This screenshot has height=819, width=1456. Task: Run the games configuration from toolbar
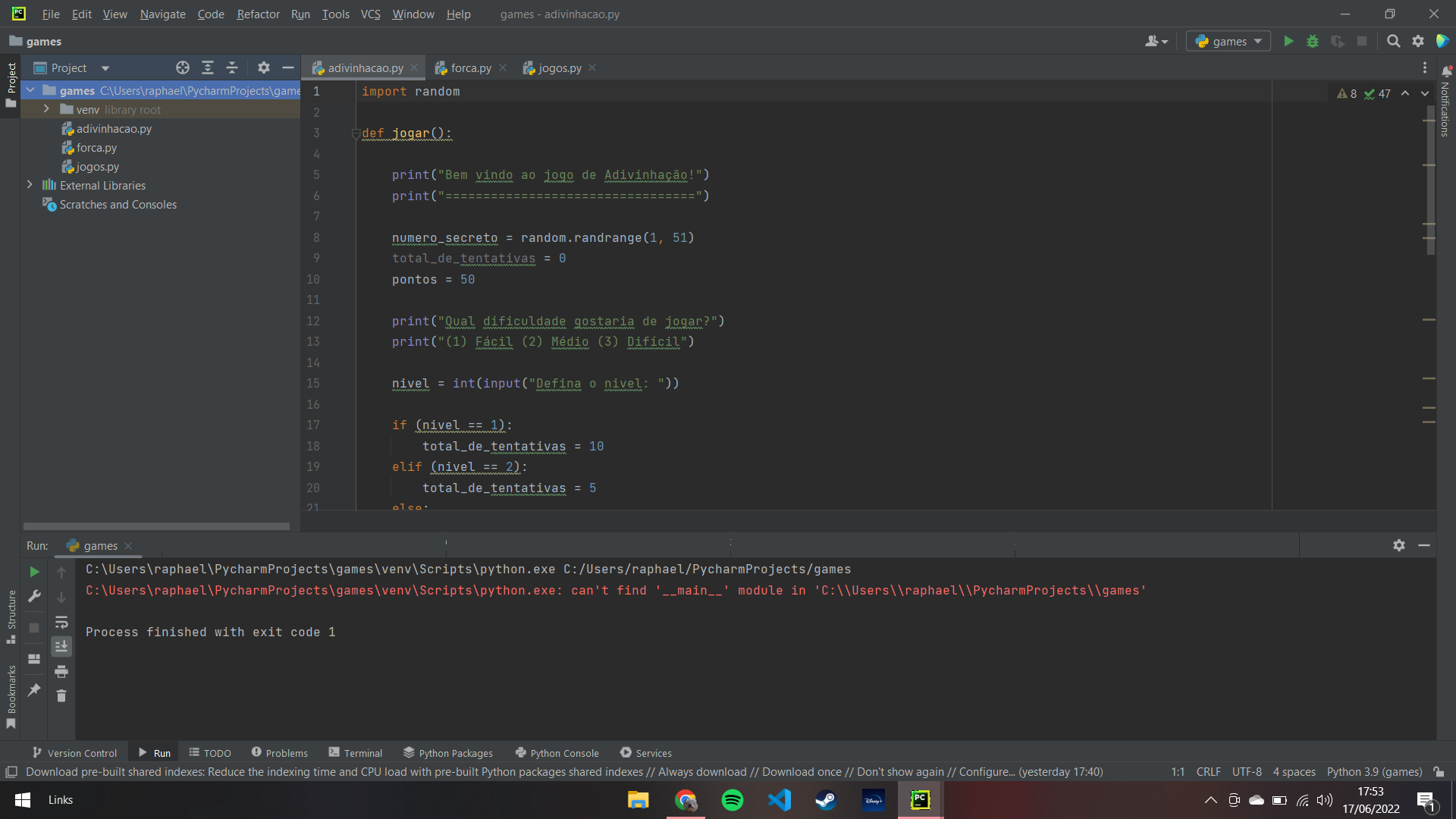click(1288, 41)
